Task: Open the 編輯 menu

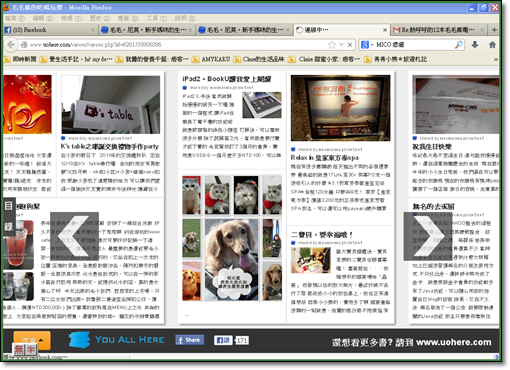Action: click(43, 18)
